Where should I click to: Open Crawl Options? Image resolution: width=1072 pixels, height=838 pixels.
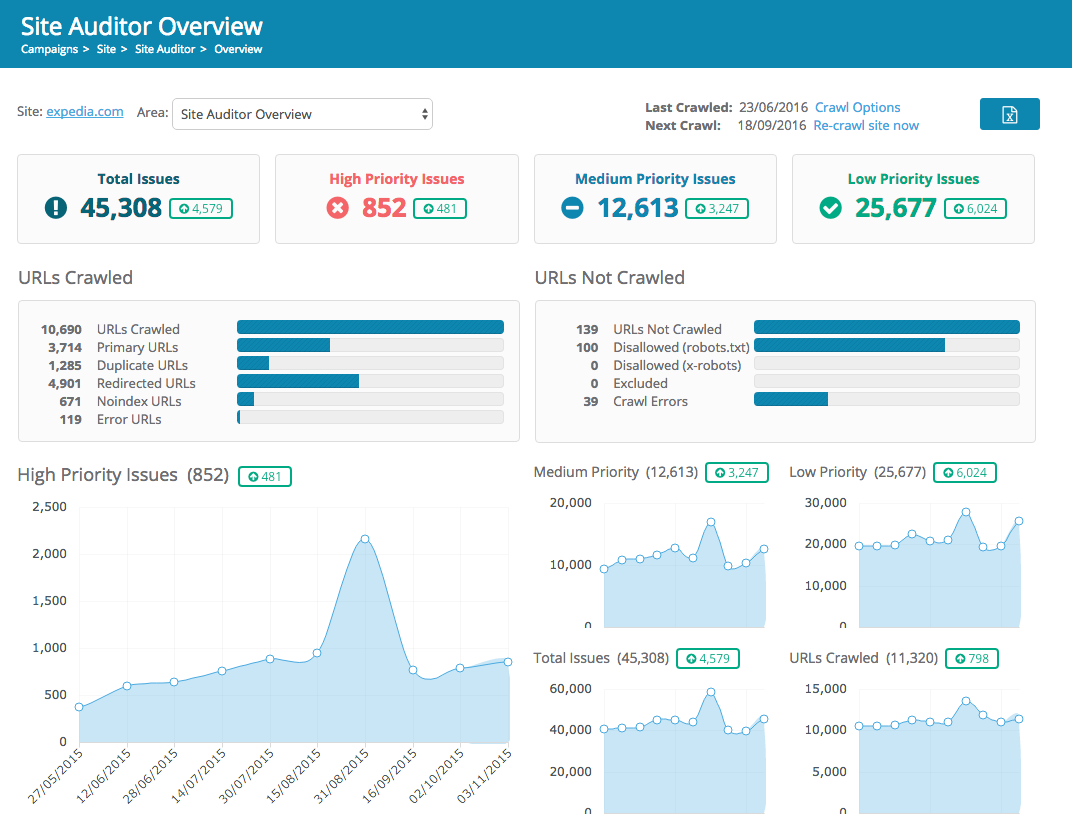point(857,107)
